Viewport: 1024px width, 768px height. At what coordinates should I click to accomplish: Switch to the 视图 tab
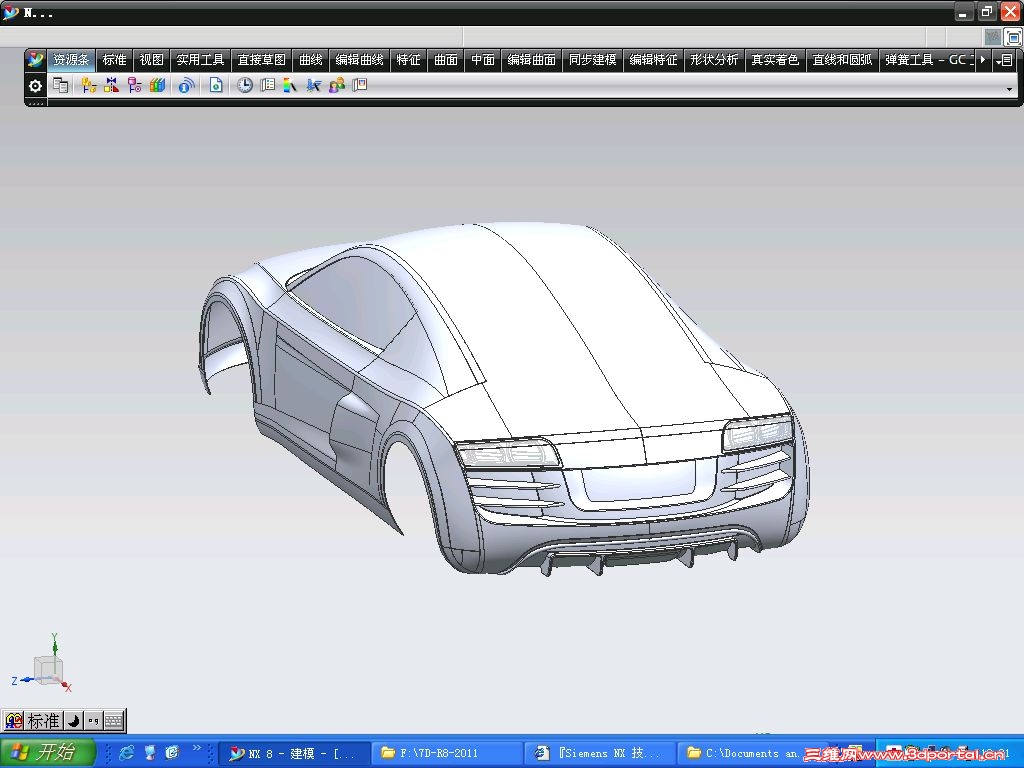click(152, 60)
